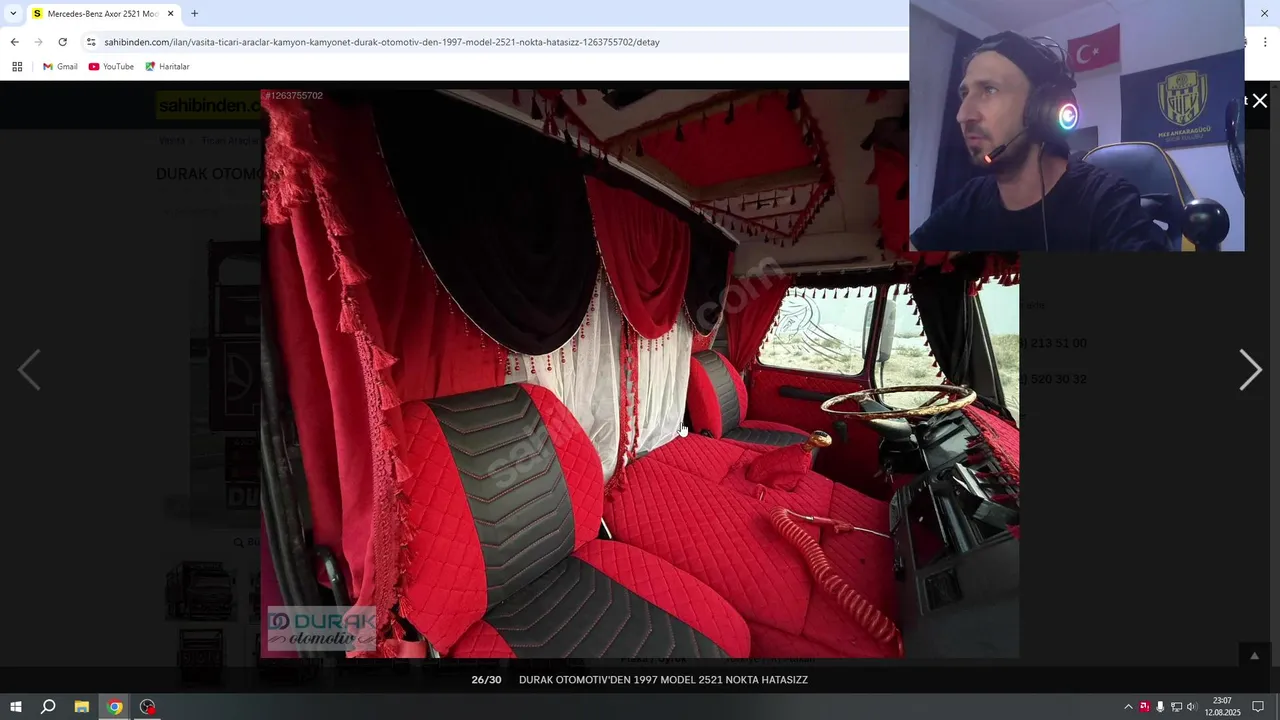Go to the next photo arrow
Screen dimensions: 1280x720
pyautogui.click(x=1250, y=370)
